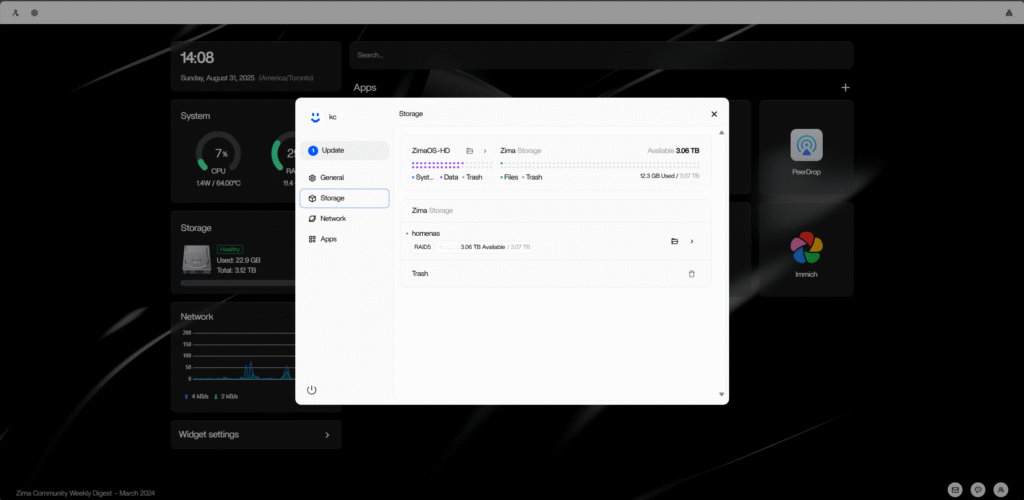Screen dimensions: 1024x500
Task: Close the Storage settings dialog
Action: pyautogui.click(x=714, y=114)
